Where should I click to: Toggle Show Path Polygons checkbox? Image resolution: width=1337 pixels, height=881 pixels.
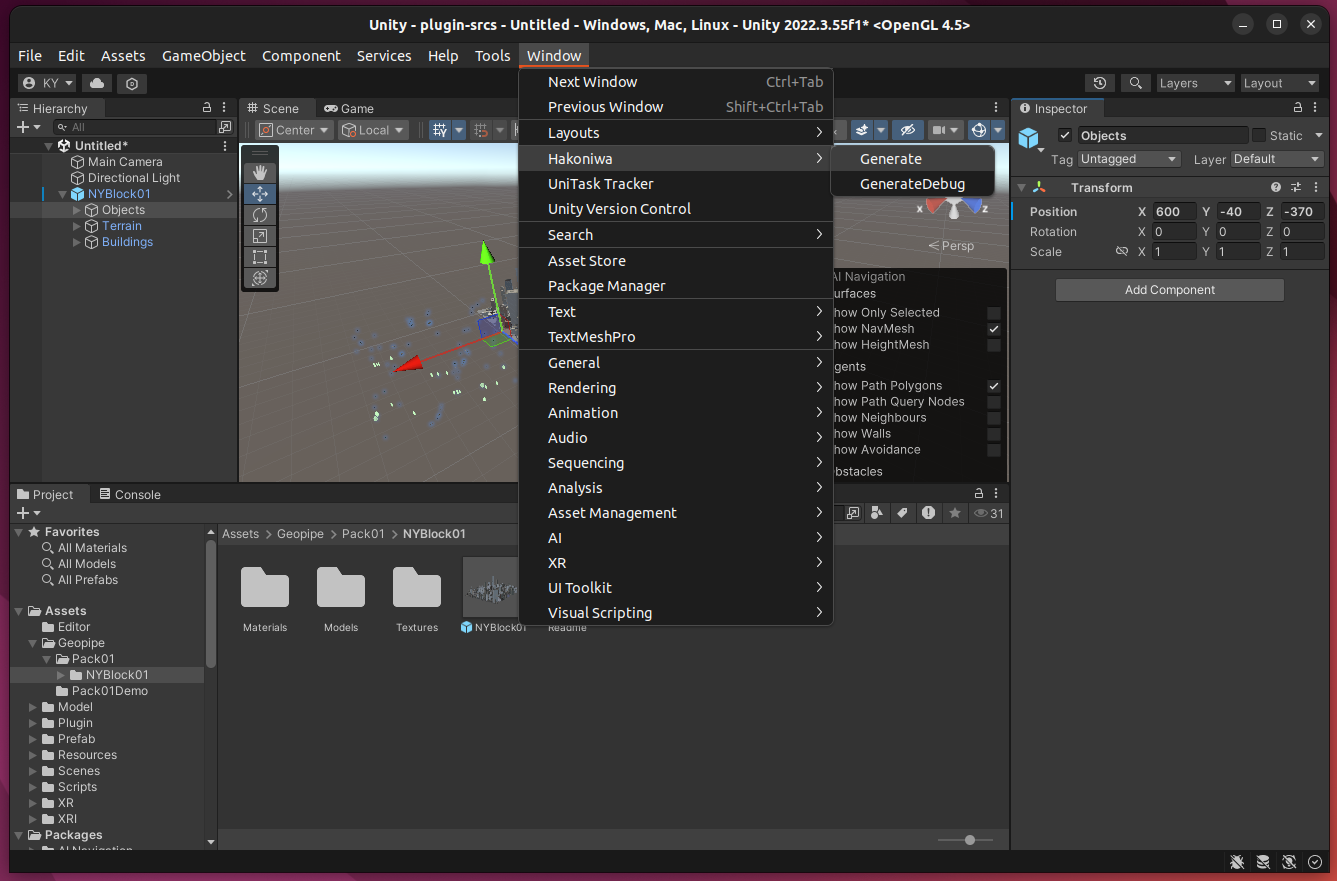pos(994,386)
